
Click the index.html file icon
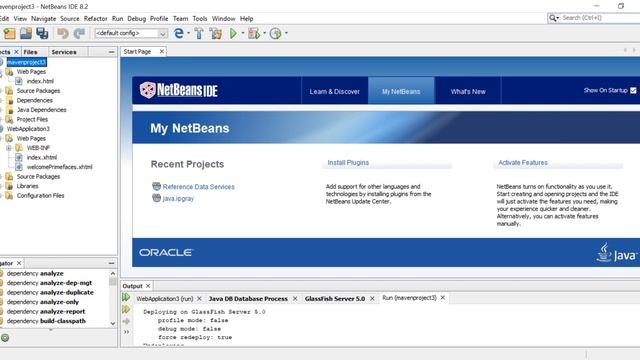click(19, 81)
